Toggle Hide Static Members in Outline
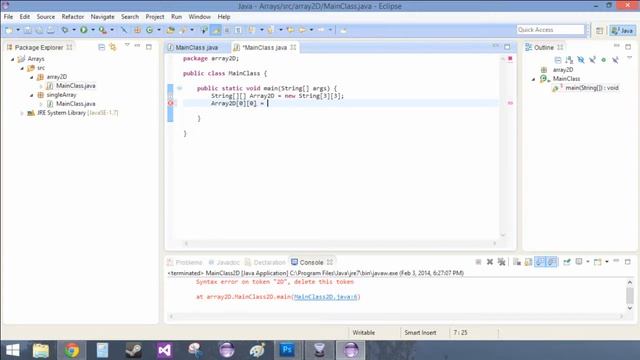This screenshot has width=640, height=360. 592,60
